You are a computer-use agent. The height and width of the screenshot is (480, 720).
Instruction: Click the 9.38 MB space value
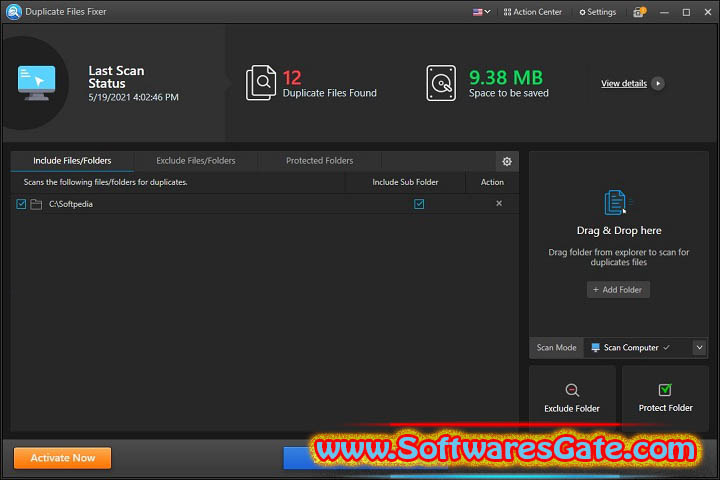(x=506, y=78)
